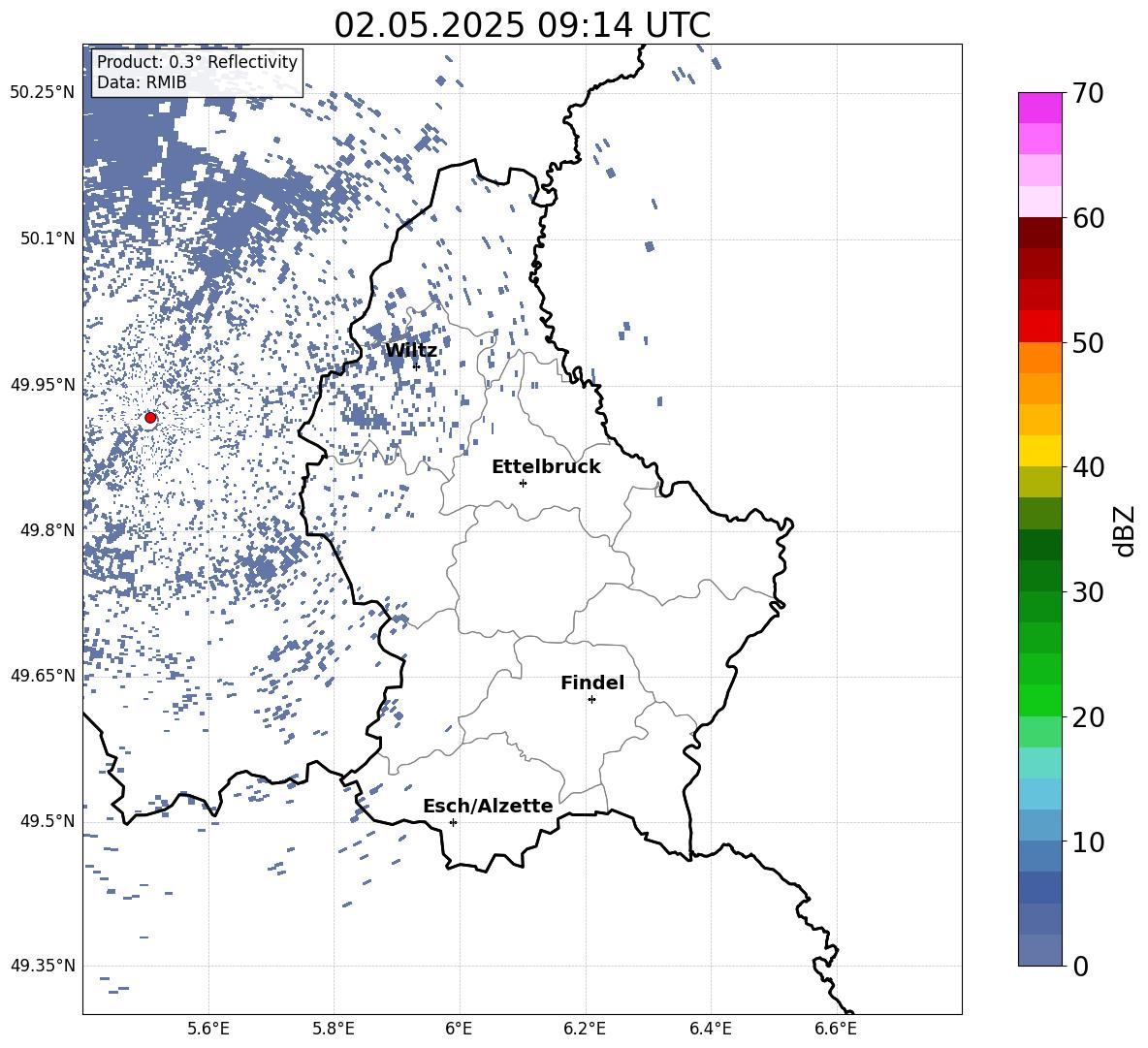Click the 40 colorbar tick label
Viewport: 1148px width, 1048px height.
(1088, 467)
